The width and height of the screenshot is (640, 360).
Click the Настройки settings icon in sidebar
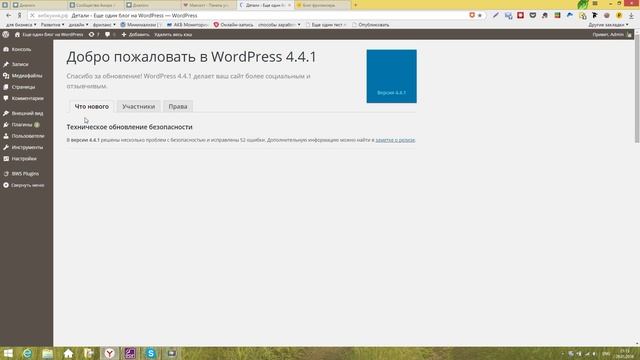point(6,159)
